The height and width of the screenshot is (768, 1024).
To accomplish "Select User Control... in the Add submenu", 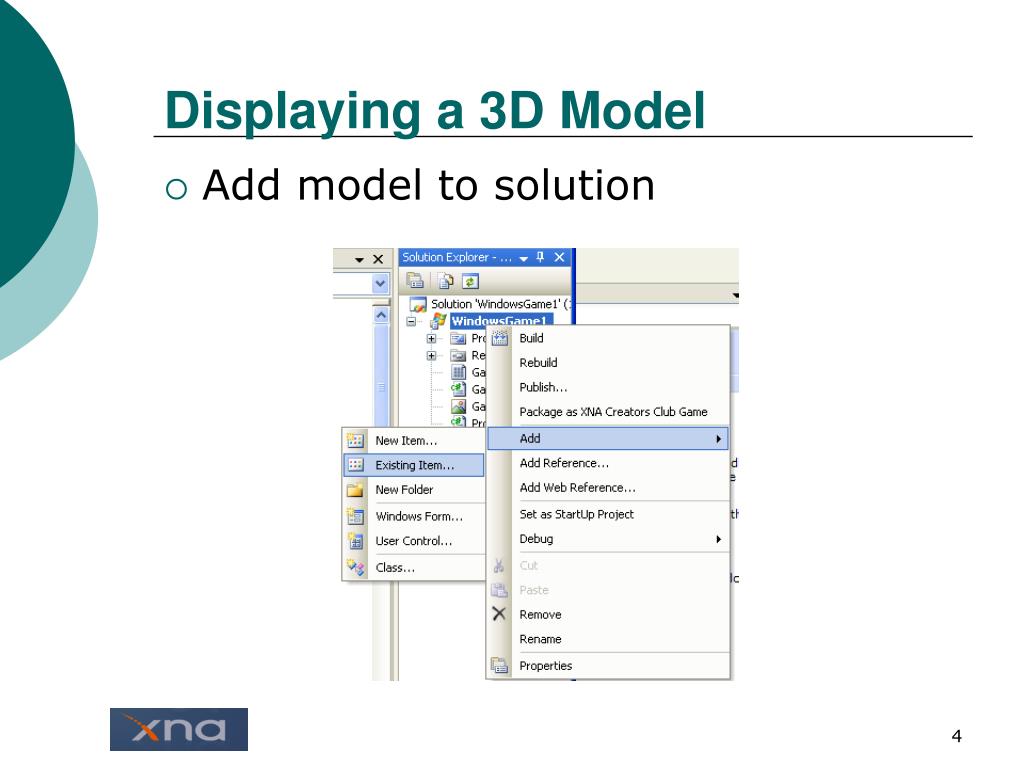I will (414, 541).
